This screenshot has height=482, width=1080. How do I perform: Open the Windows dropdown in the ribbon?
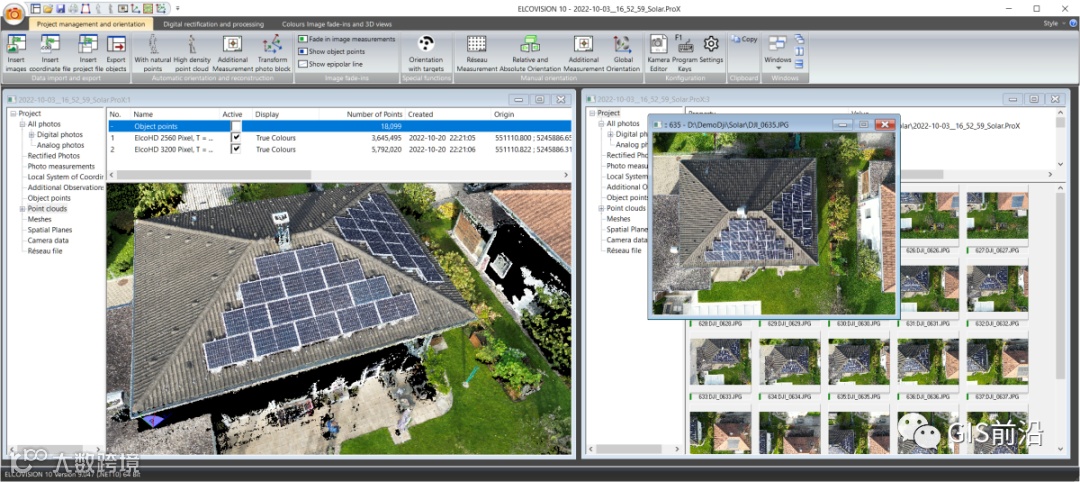778,52
